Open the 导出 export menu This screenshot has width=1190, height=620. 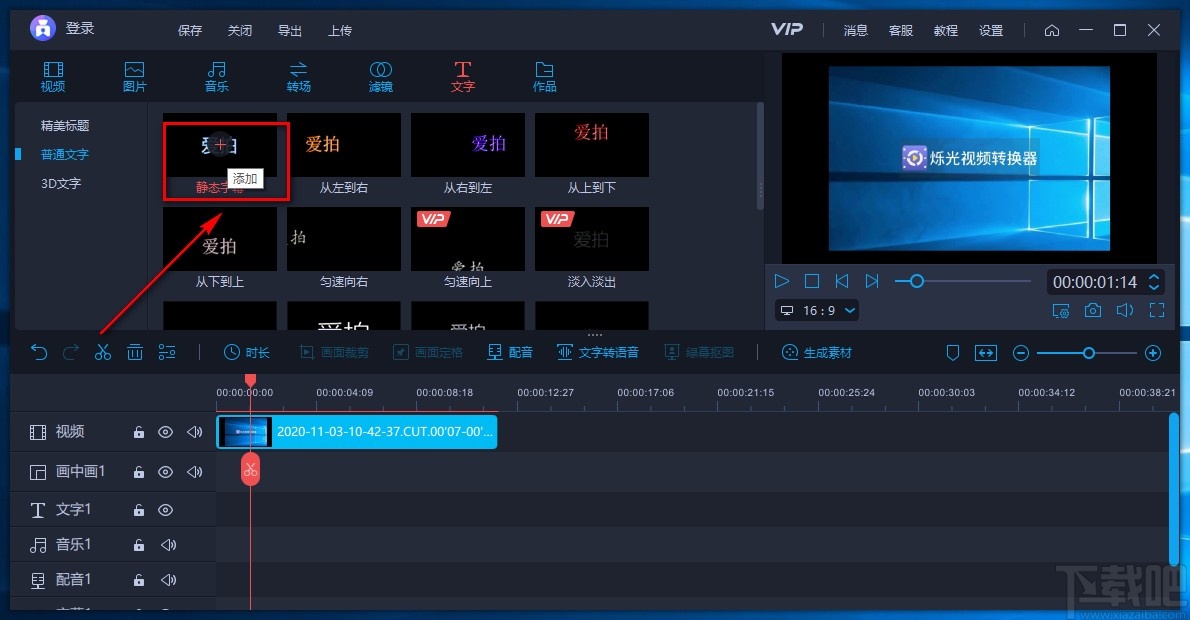click(289, 30)
